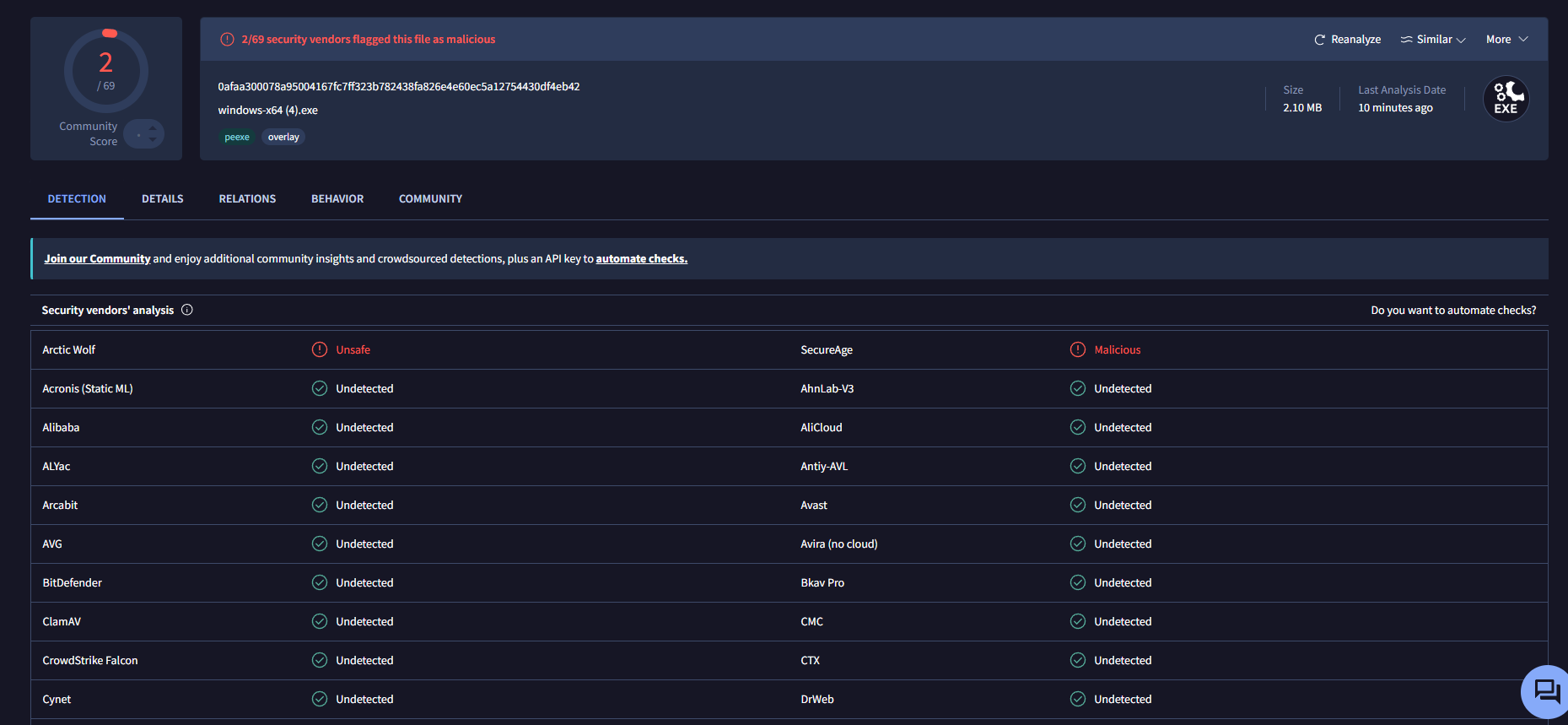1568x725 pixels.
Task: Click the Avira (no cloud) check icon
Action: click(x=1078, y=544)
